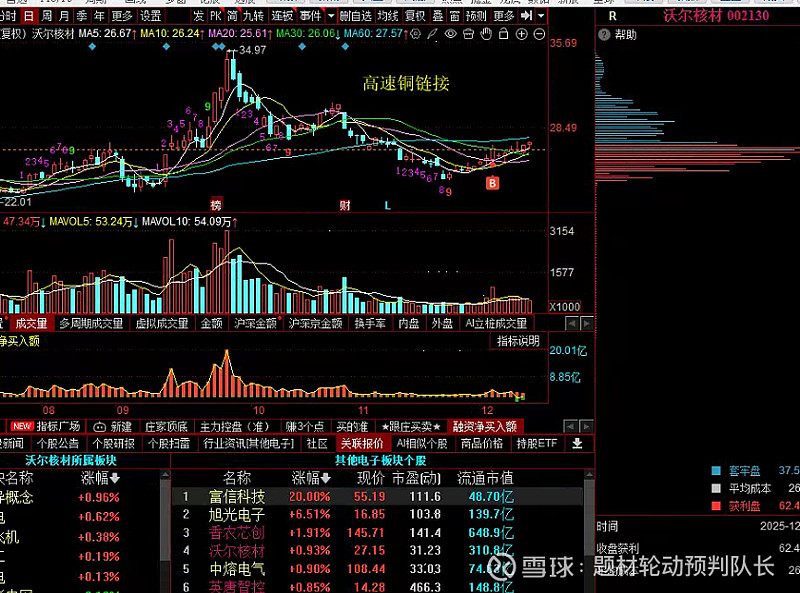Click the 财 marker on chart
This screenshot has height=593, width=800.
[345, 205]
